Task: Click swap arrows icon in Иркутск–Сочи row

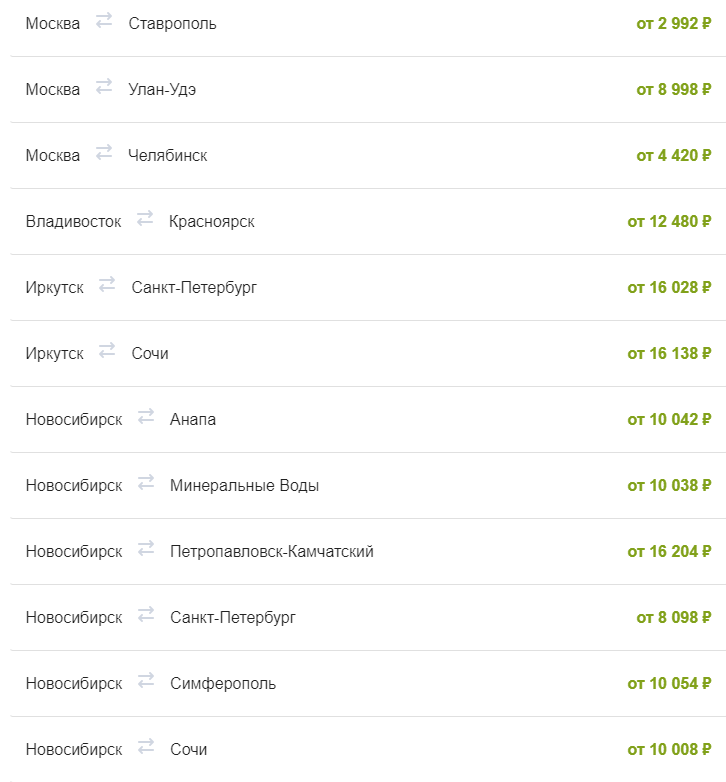Action: click(x=107, y=350)
